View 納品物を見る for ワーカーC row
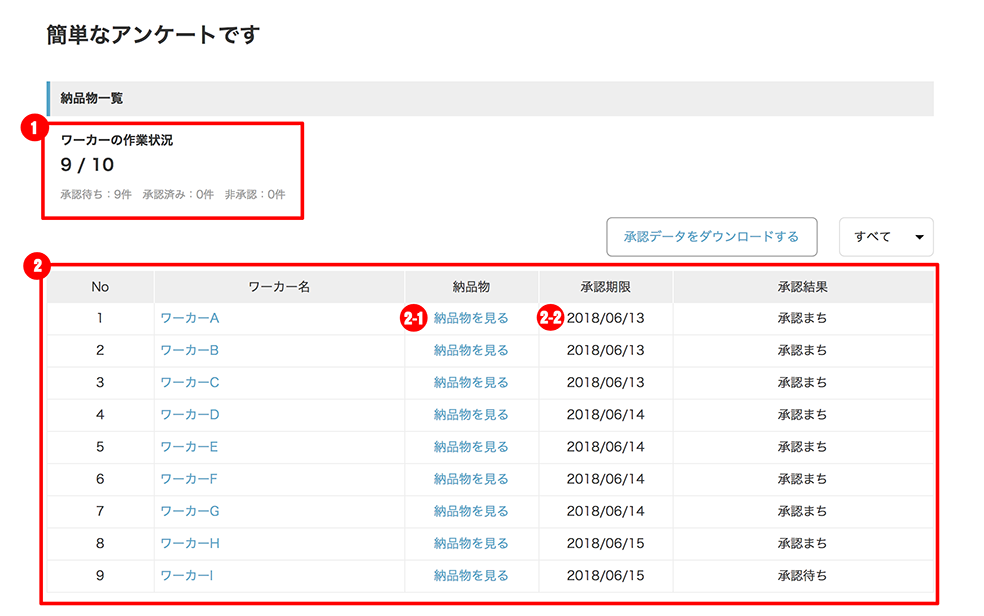 pyautogui.click(x=471, y=383)
